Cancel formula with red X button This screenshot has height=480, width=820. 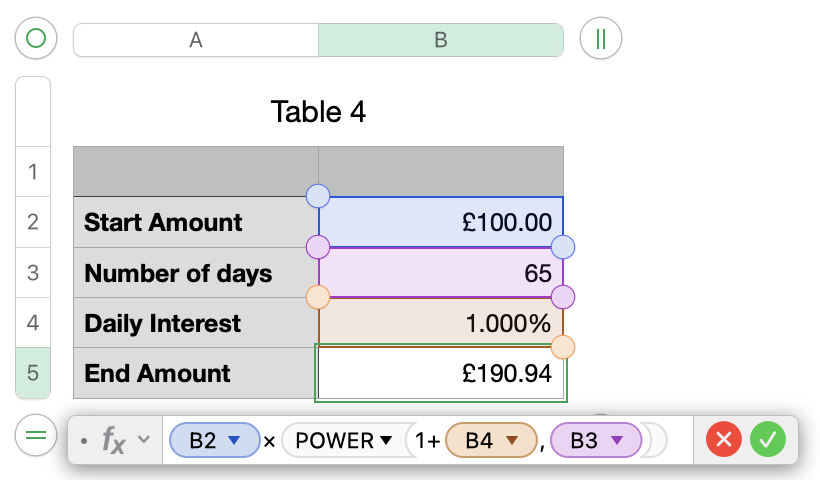pyautogui.click(x=723, y=439)
